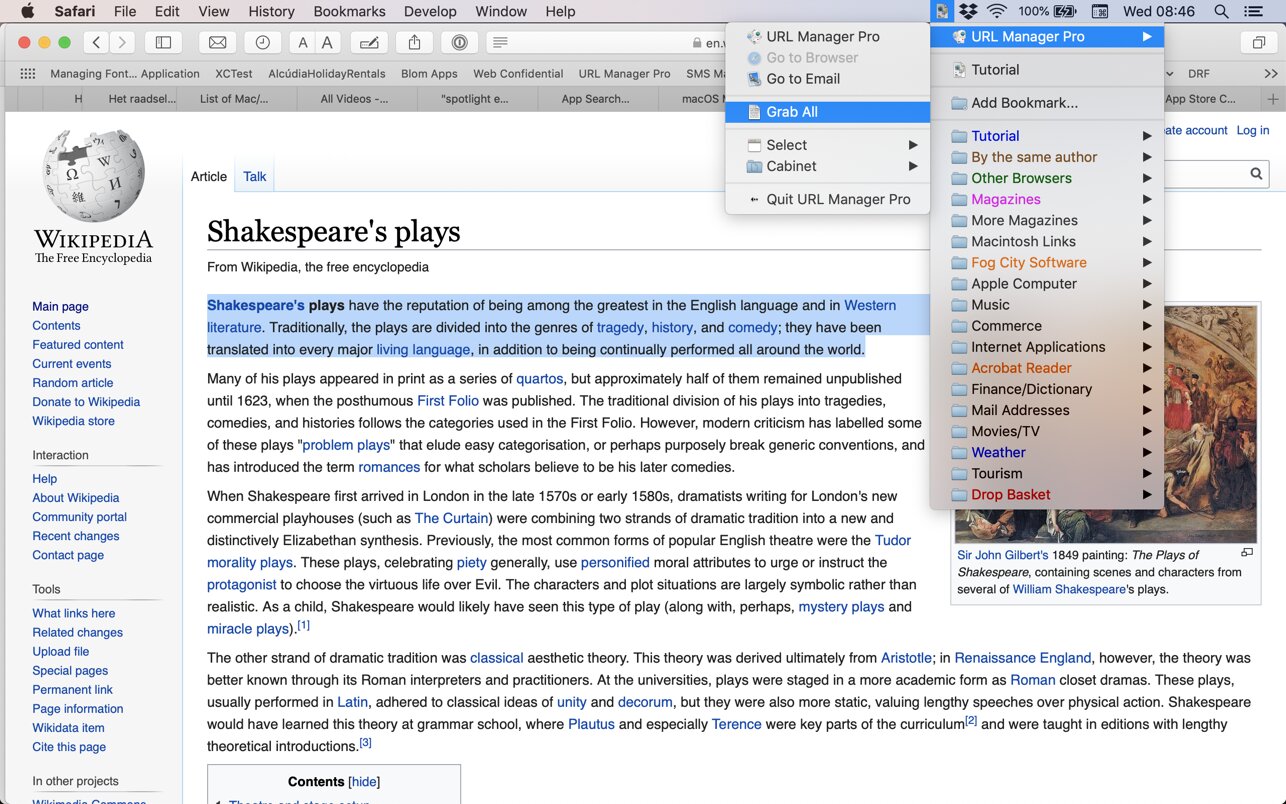Click the Share icon in Safari toolbar
The width and height of the screenshot is (1286, 804).
click(x=414, y=42)
